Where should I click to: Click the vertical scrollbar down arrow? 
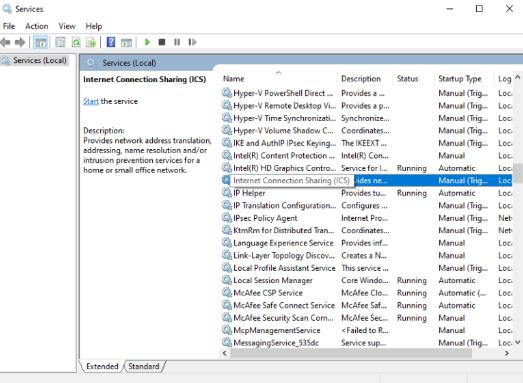(518, 342)
